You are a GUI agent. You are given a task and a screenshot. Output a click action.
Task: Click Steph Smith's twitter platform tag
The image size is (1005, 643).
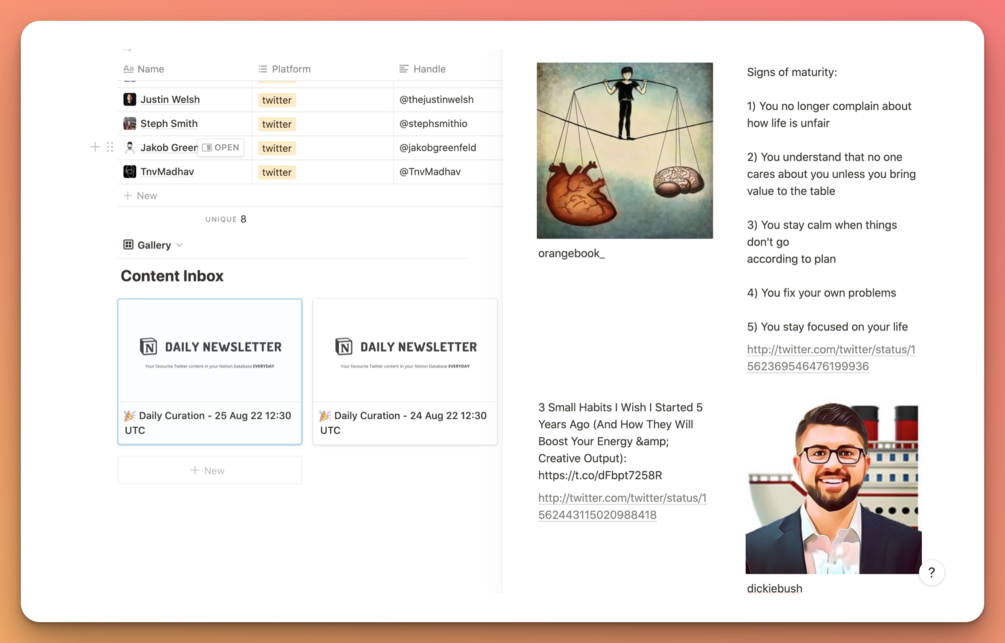coord(277,124)
